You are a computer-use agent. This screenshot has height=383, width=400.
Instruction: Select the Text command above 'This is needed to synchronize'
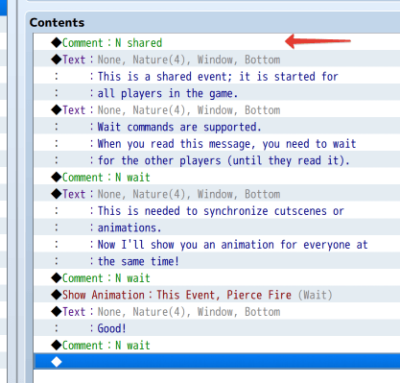click(x=217, y=194)
